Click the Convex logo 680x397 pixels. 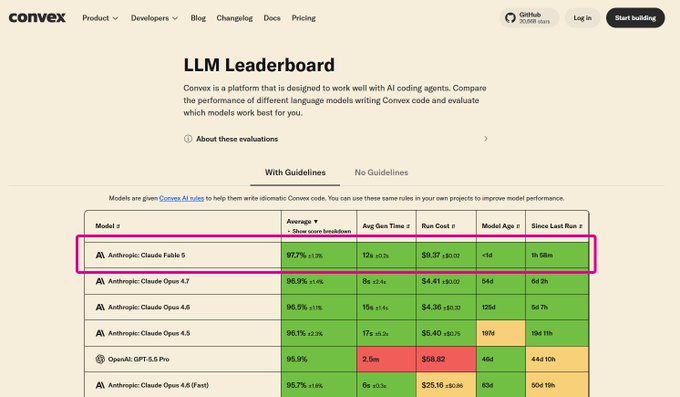(37, 17)
